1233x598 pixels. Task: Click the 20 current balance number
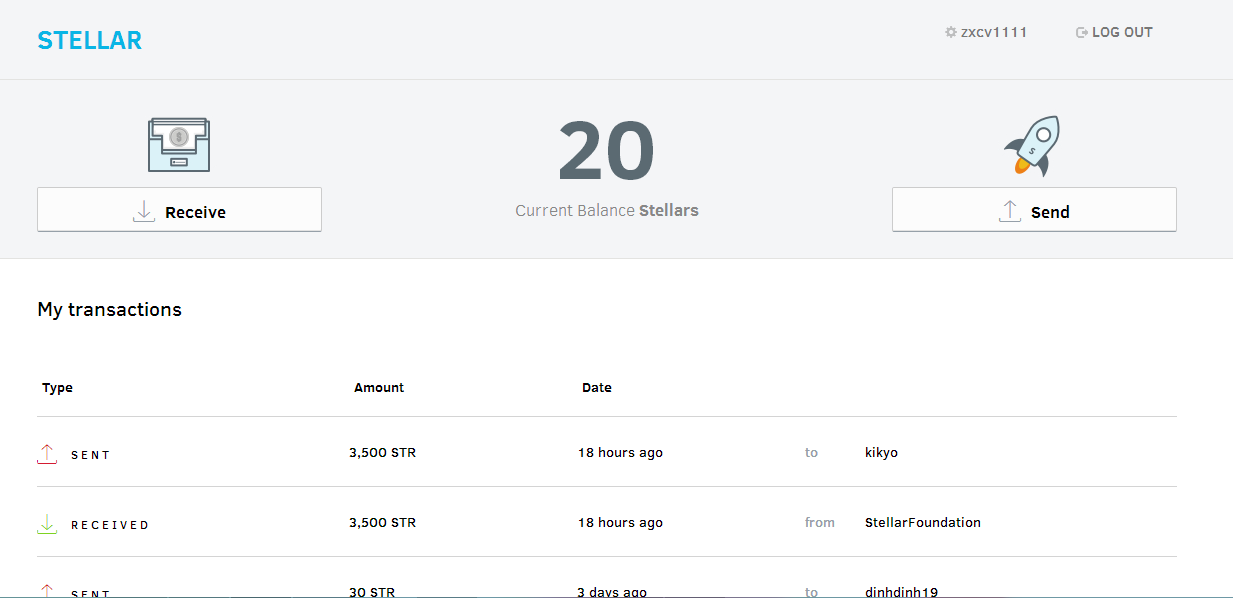606,153
